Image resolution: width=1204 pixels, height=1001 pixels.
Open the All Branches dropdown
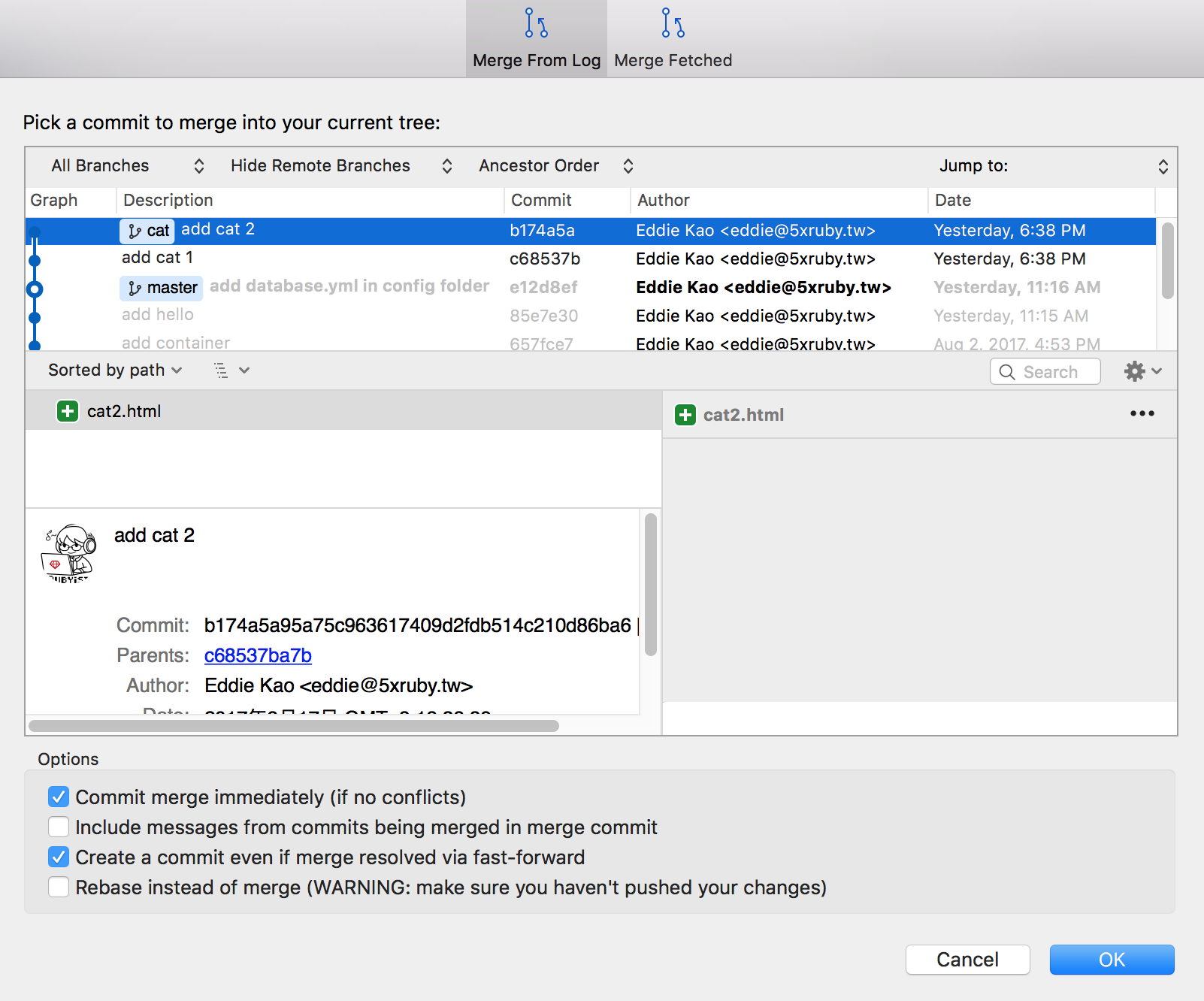click(126, 166)
